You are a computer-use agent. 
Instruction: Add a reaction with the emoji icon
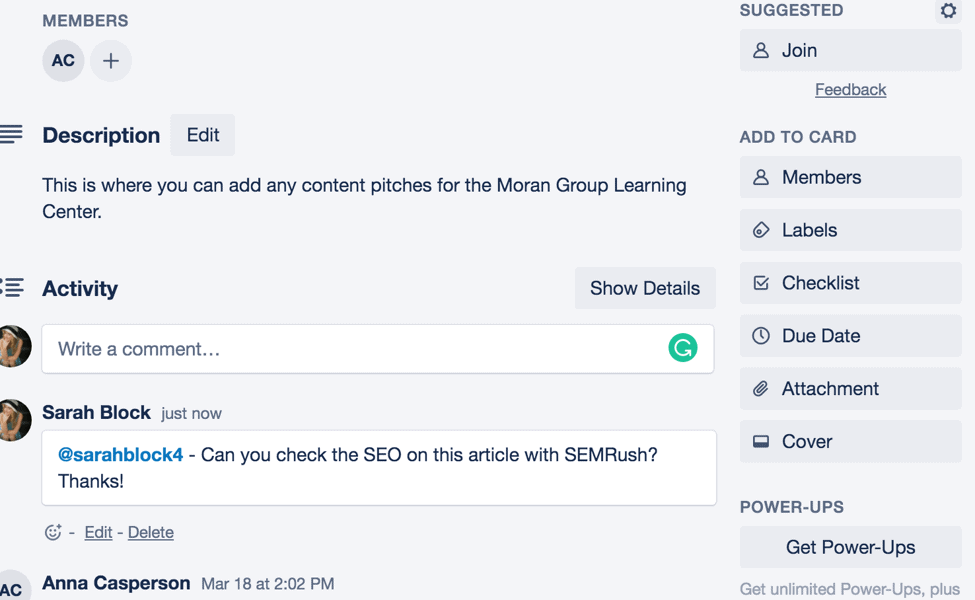coord(53,532)
